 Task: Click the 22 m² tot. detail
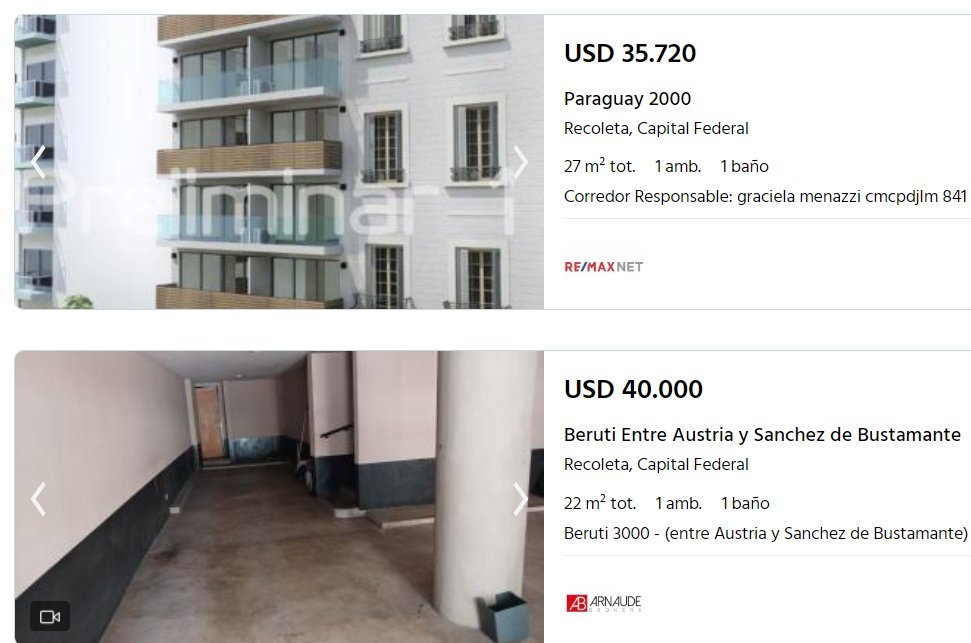[x=600, y=502]
